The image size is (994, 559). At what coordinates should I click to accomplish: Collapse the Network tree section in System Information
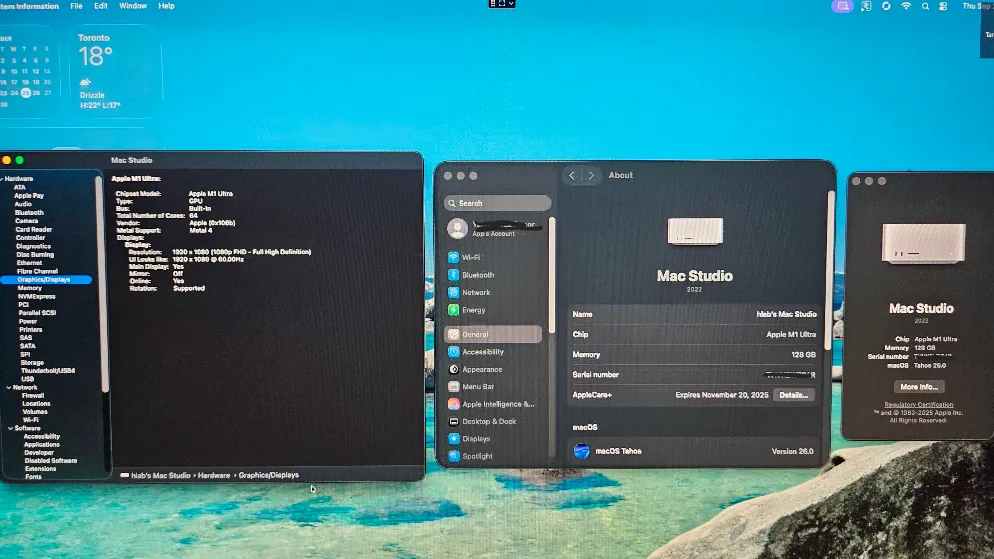pos(8,387)
